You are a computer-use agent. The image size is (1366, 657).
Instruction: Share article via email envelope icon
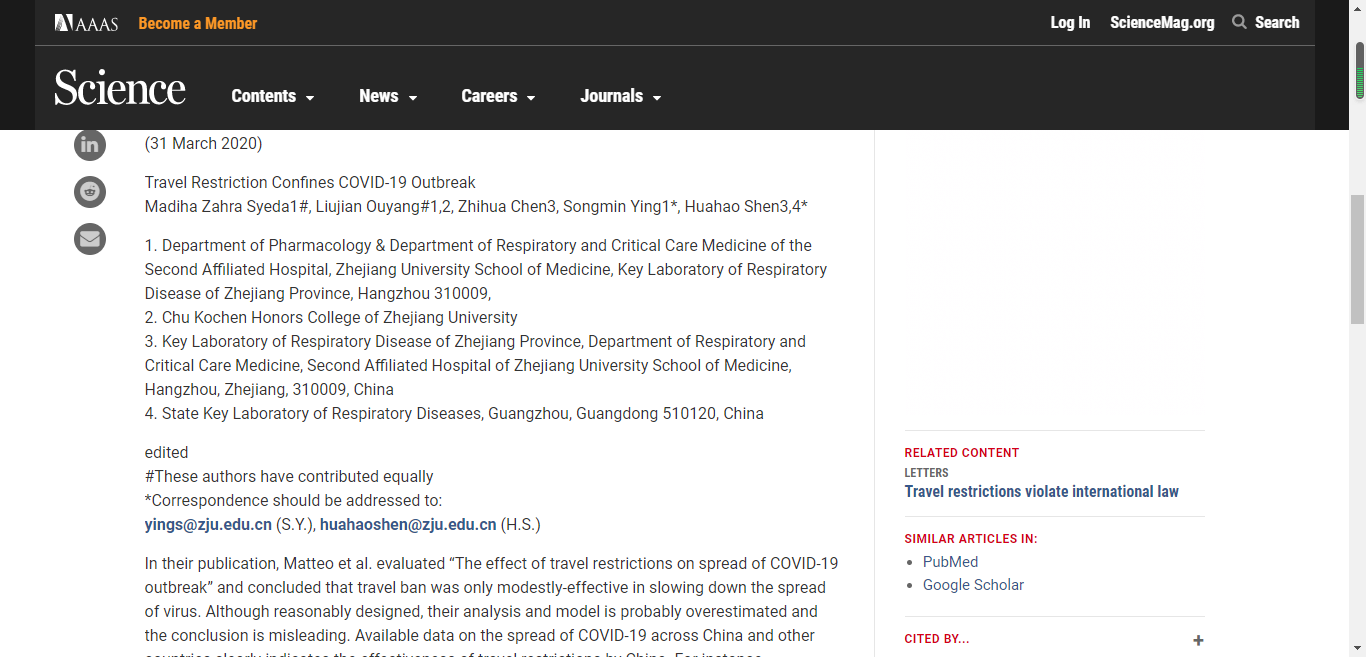[x=90, y=239]
